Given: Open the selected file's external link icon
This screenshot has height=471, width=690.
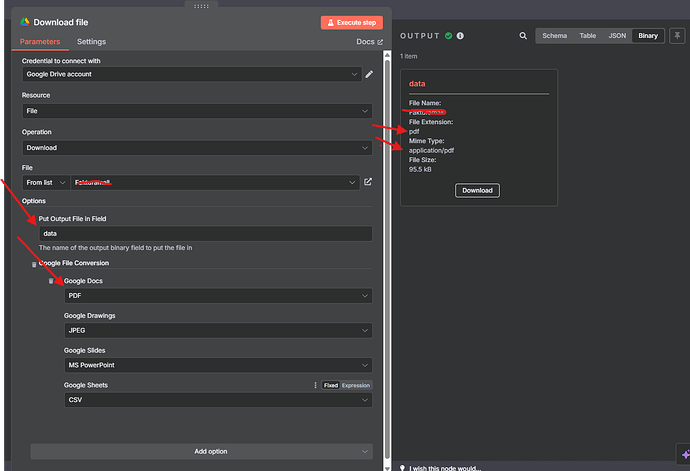Looking at the screenshot, I should pos(368,182).
